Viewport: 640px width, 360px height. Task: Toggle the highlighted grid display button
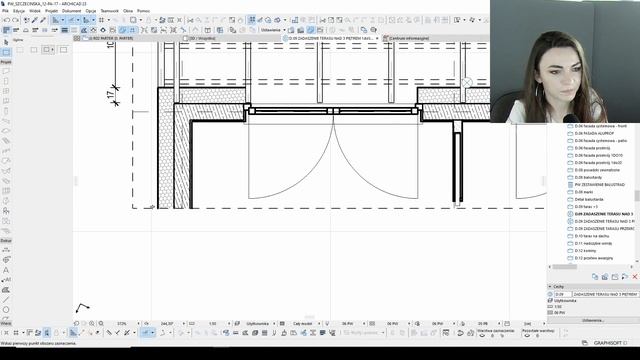[252, 20]
